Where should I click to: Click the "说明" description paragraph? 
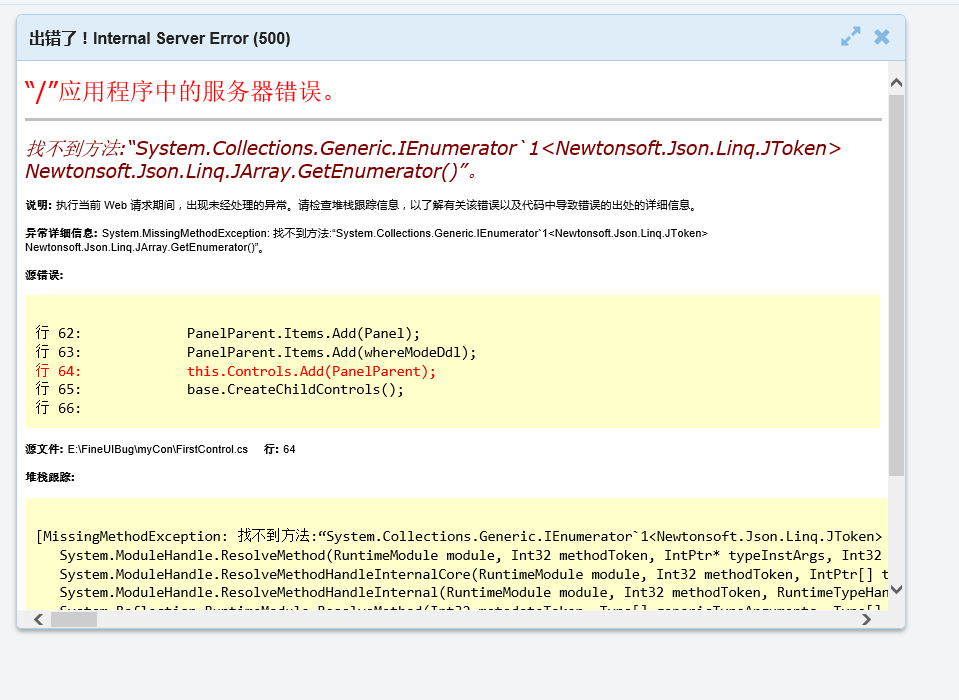pyautogui.click(x=360, y=205)
